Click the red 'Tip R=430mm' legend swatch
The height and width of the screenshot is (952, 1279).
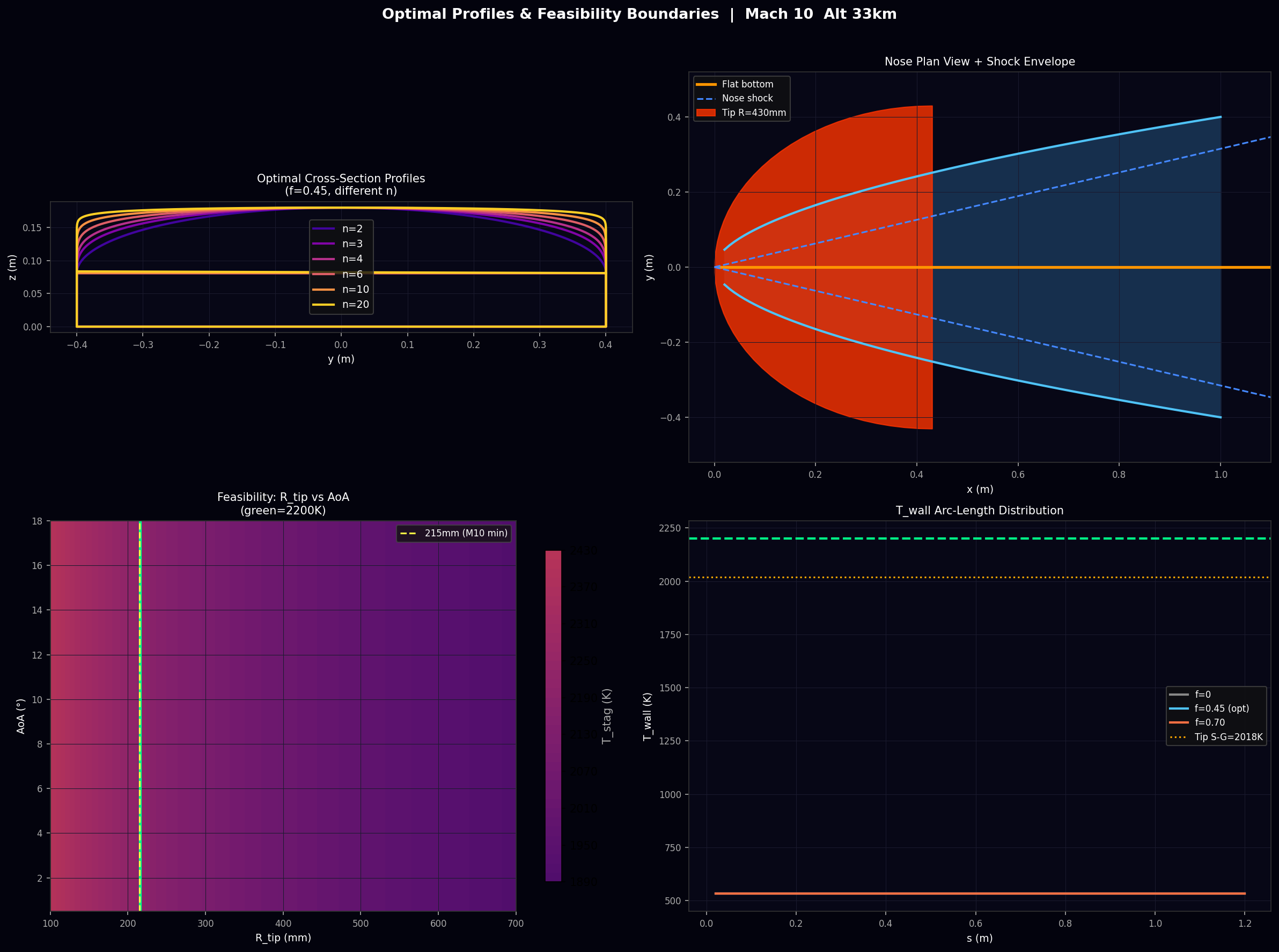pyautogui.click(x=706, y=113)
